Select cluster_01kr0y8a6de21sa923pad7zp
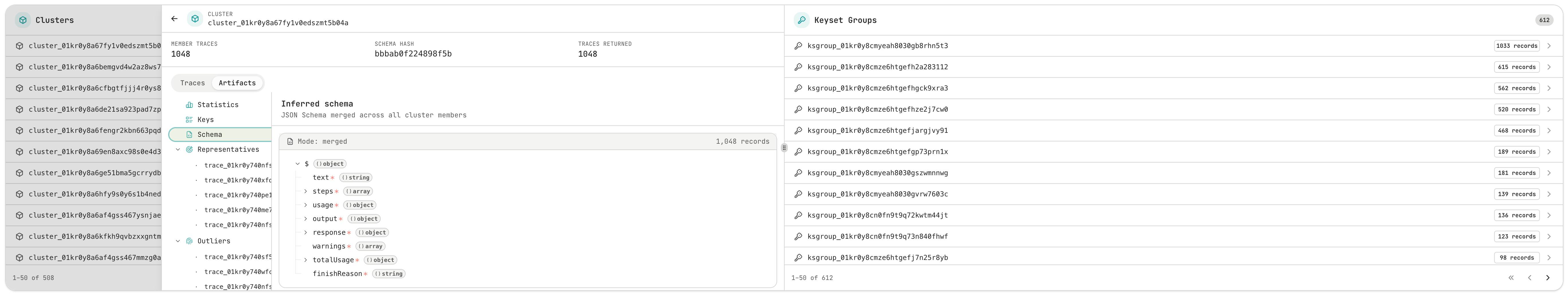Image resolution: width=1568 pixels, height=296 pixels. tap(84, 110)
